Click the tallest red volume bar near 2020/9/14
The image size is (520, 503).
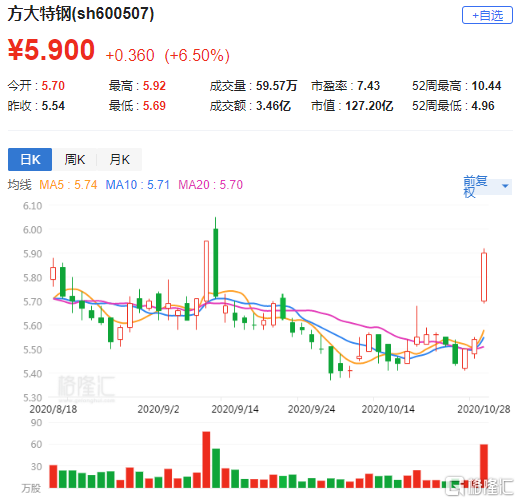click(206, 460)
